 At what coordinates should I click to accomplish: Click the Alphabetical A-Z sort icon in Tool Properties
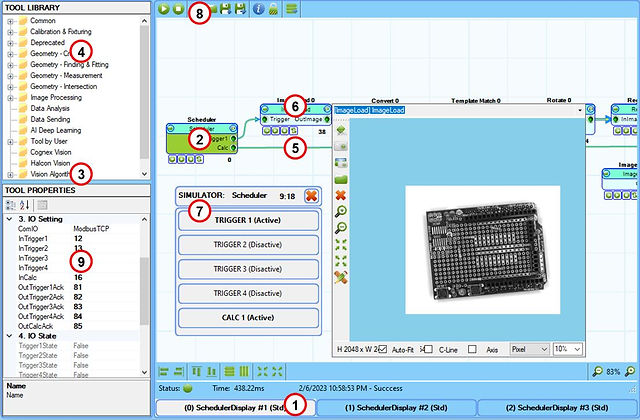[24, 205]
